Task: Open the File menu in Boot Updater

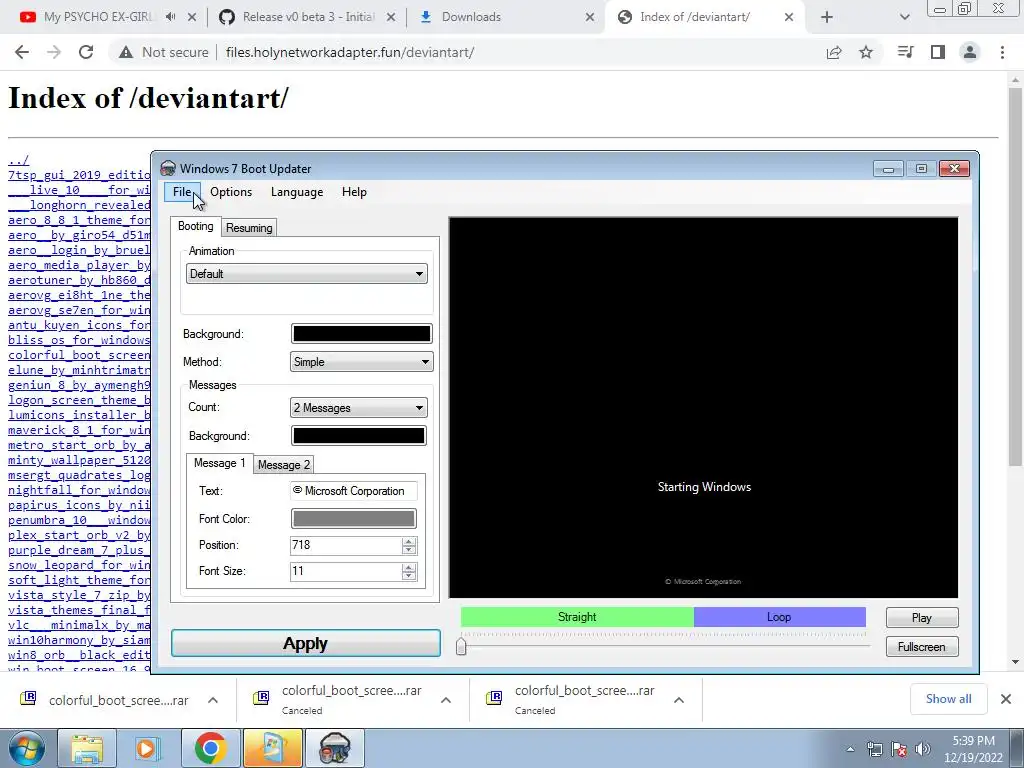Action: pyautogui.click(x=182, y=192)
